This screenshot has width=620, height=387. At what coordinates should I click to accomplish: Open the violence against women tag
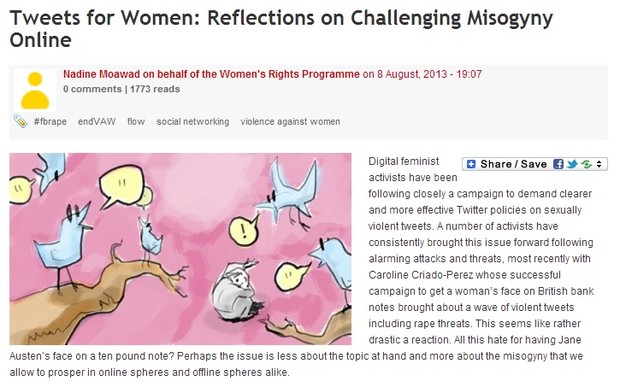290,122
